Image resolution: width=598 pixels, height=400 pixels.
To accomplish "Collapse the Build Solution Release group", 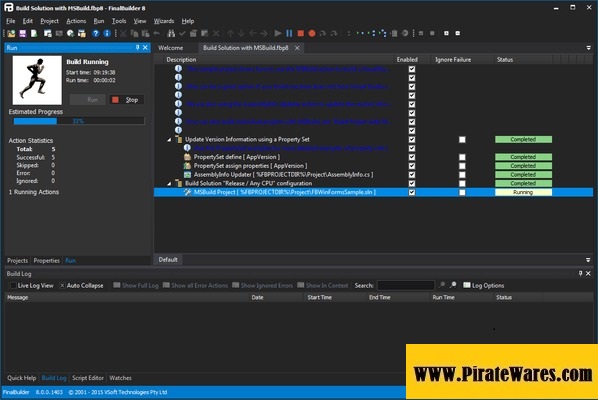I will [x=169, y=183].
